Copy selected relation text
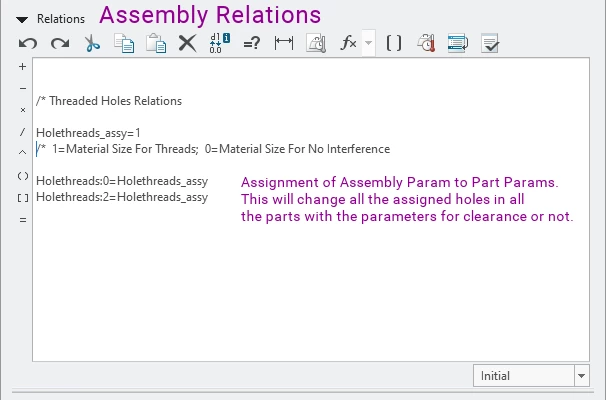 (x=124, y=43)
